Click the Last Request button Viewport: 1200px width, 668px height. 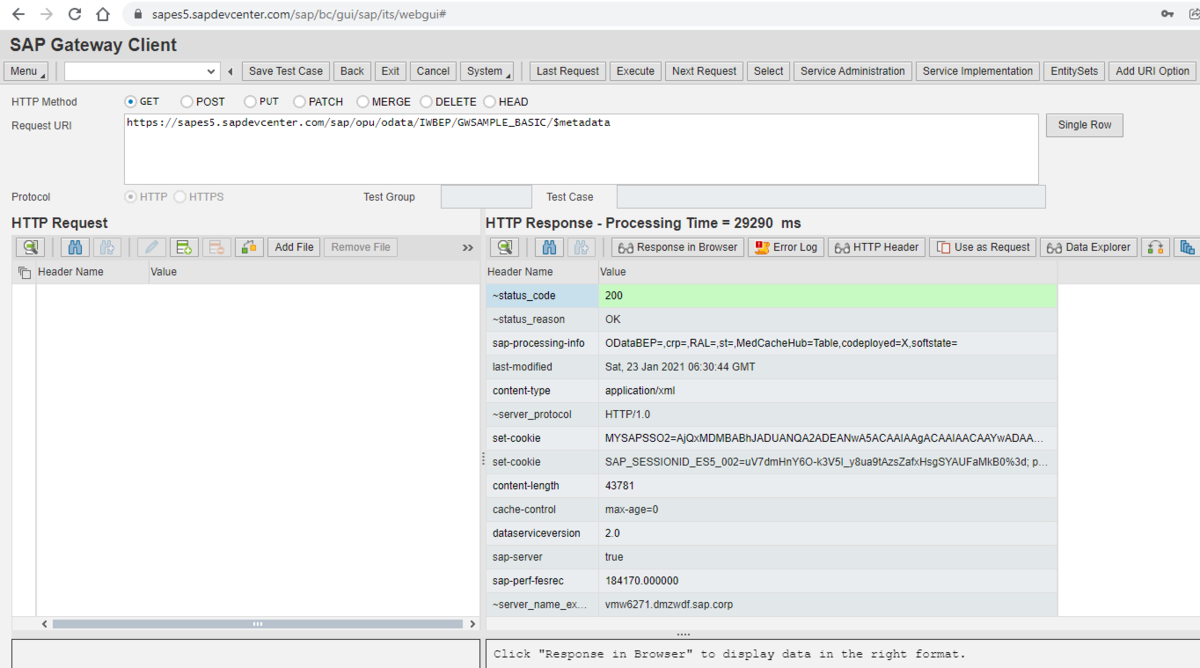[x=568, y=71]
